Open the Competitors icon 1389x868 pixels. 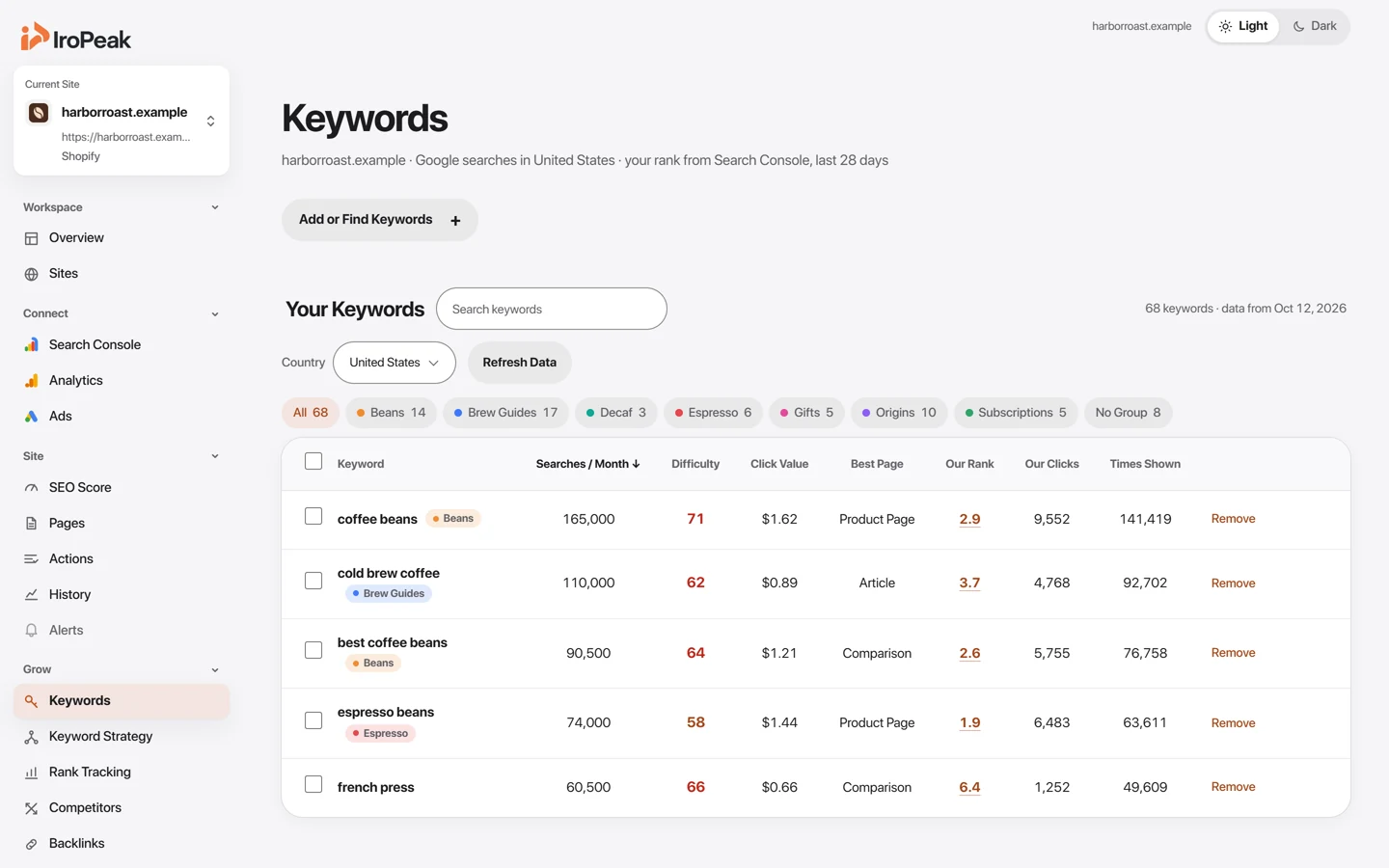tap(31, 808)
